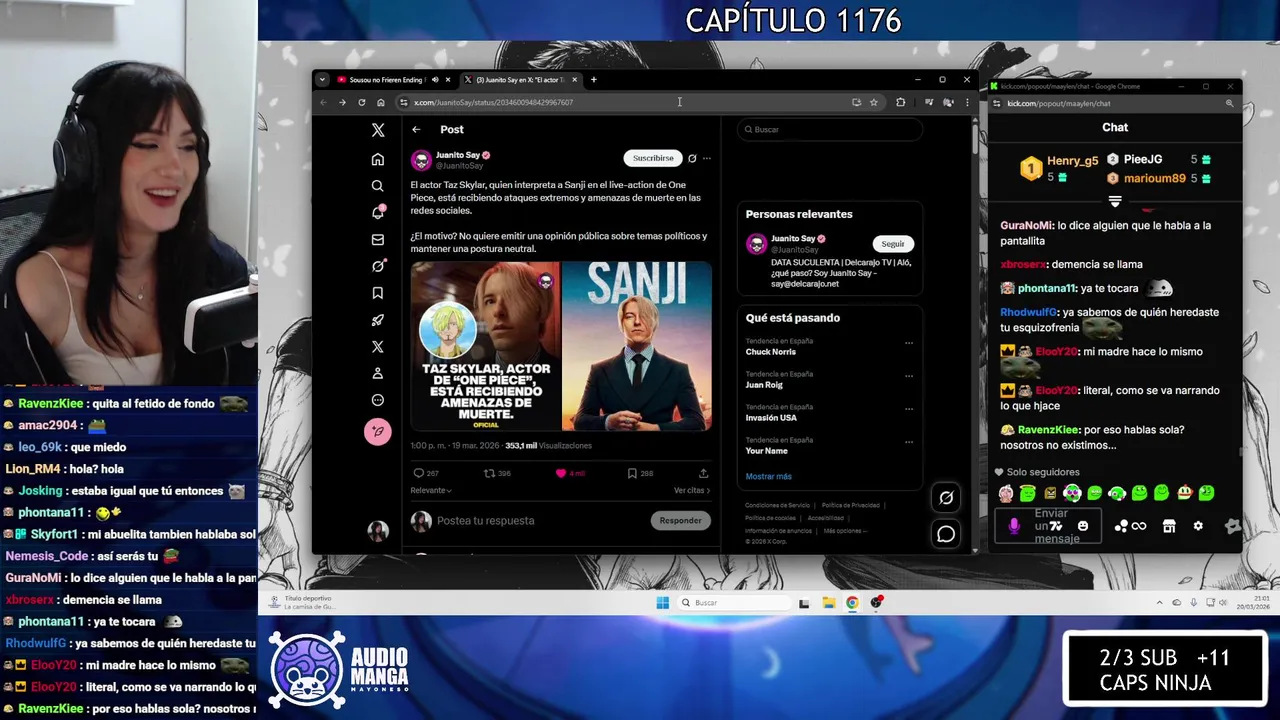Open the rocket icon in the X sidebar
The image size is (1280, 720).
(377, 320)
